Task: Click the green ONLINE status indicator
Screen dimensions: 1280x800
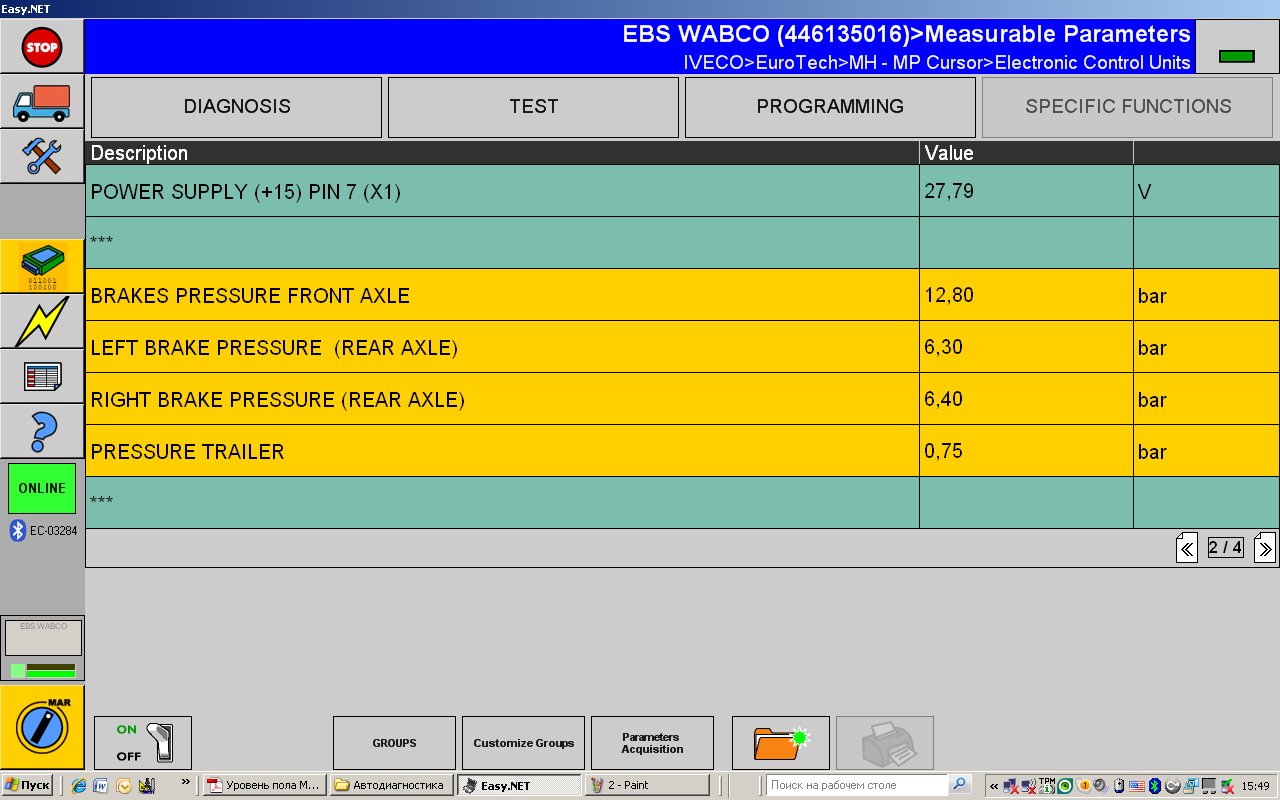Action: coord(42,488)
